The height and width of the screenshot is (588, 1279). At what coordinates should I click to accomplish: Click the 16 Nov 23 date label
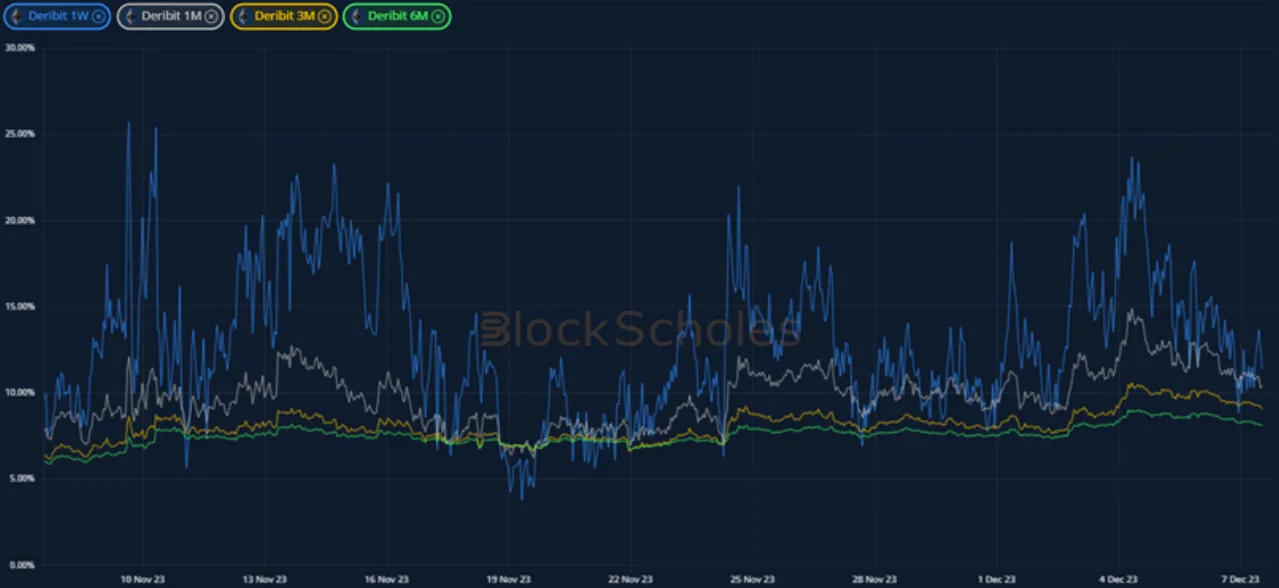[x=387, y=579]
